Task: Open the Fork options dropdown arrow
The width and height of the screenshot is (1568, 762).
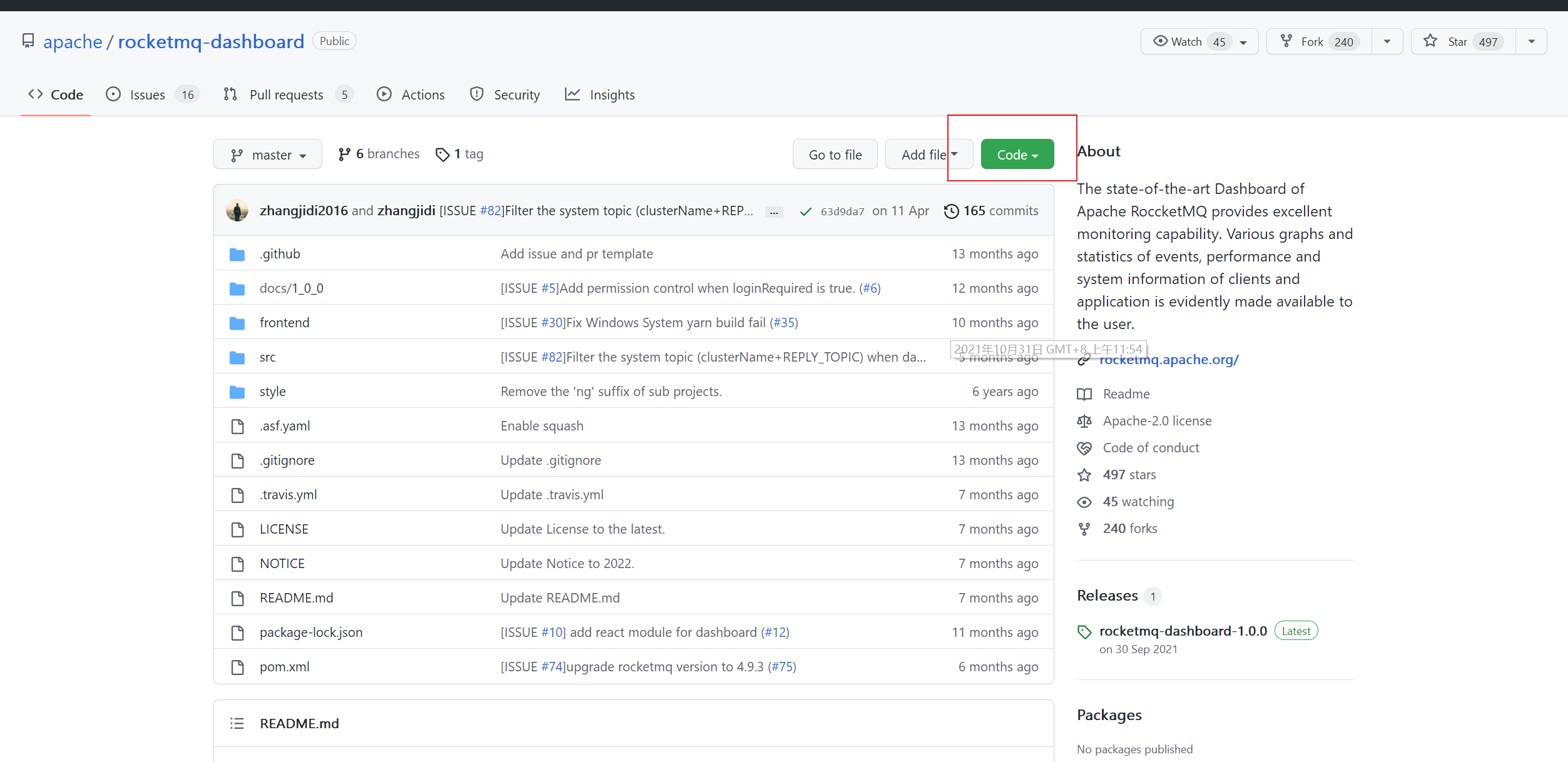Action: (1387, 41)
